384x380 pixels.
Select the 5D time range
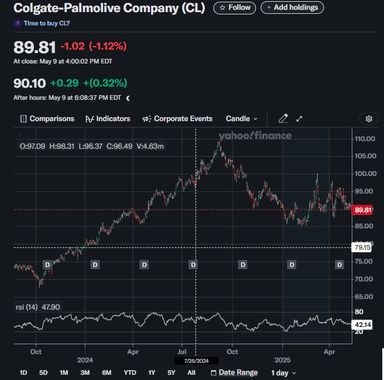coord(43,373)
